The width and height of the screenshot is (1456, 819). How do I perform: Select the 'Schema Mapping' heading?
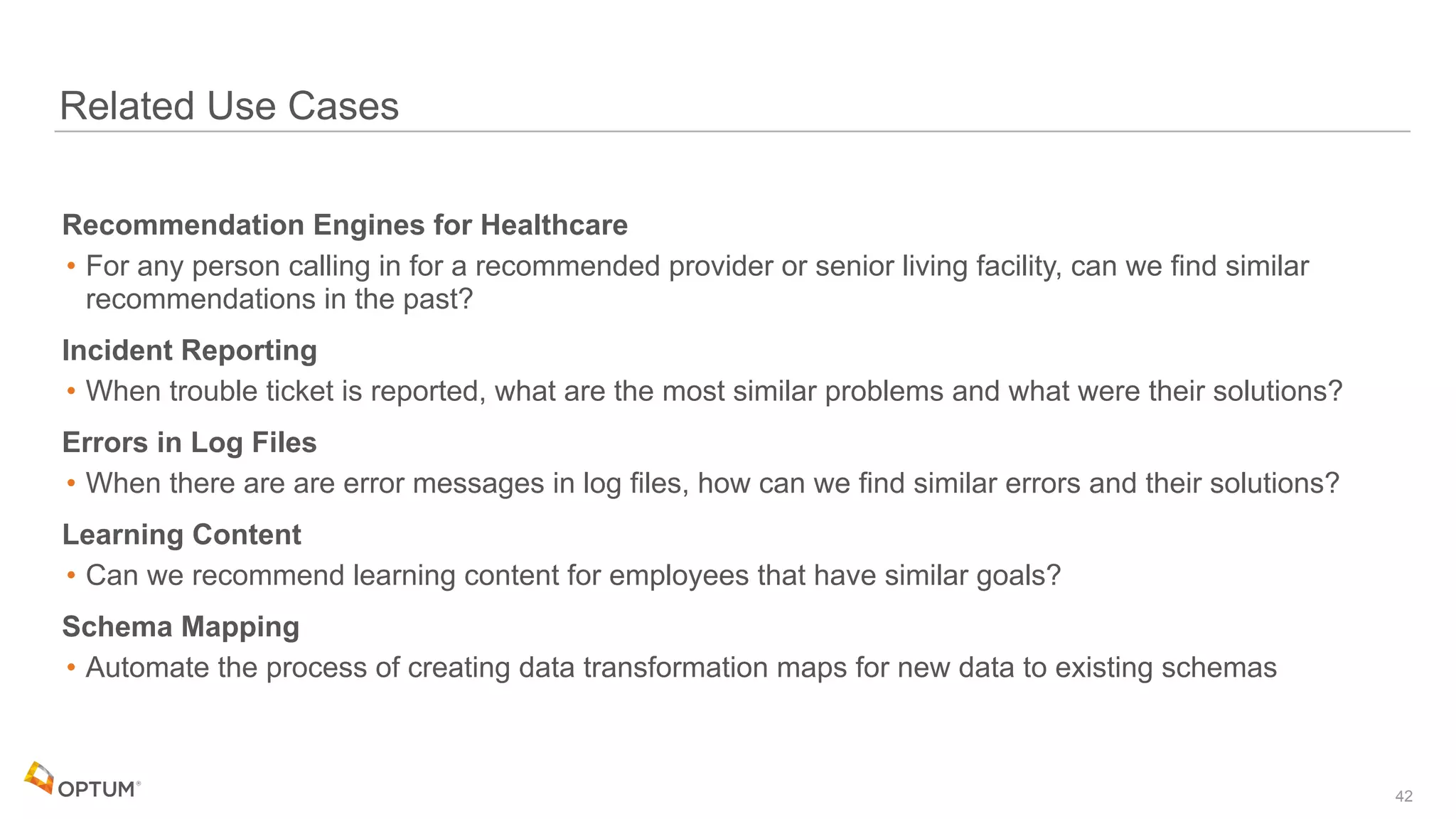click(181, 626)
